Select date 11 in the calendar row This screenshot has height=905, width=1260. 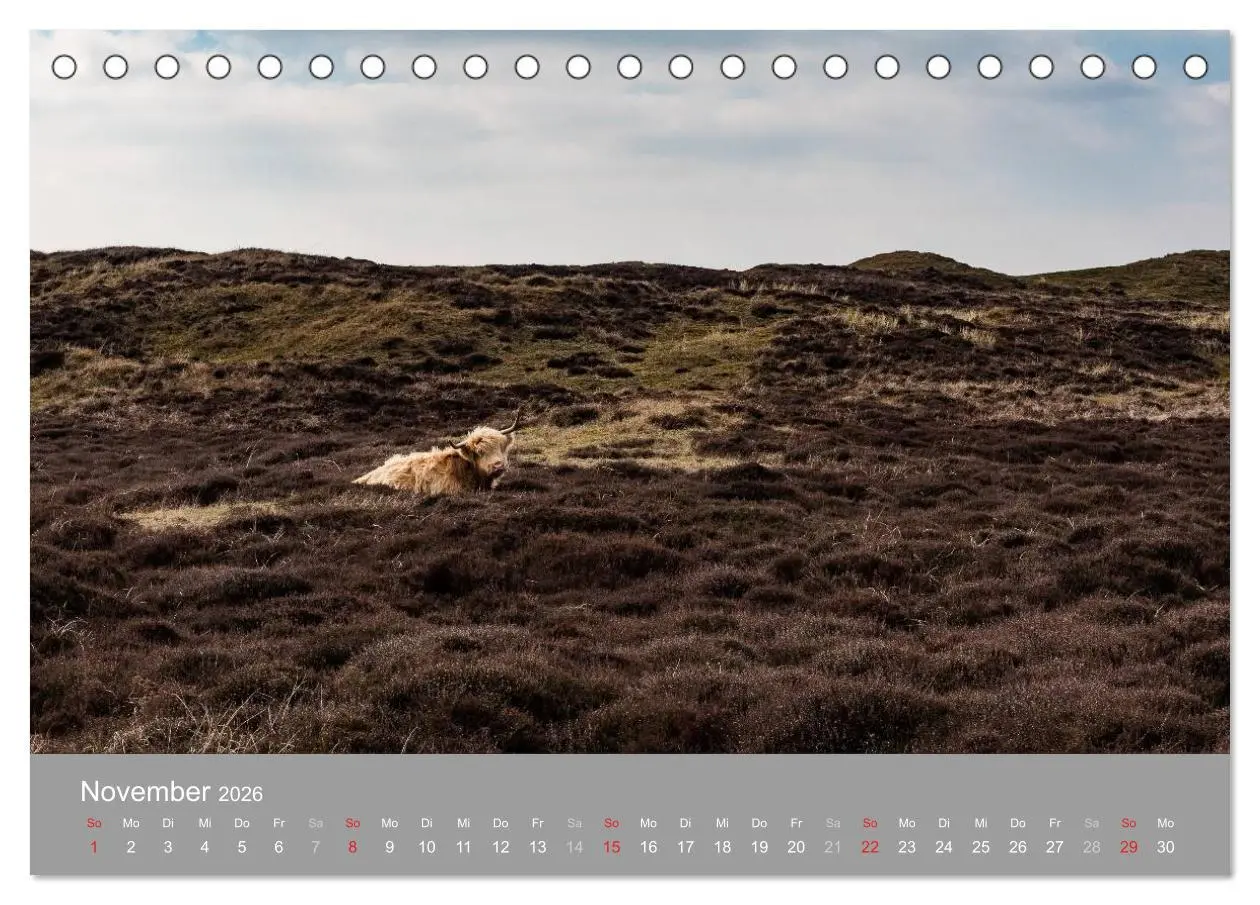click(x=464, y=847)
